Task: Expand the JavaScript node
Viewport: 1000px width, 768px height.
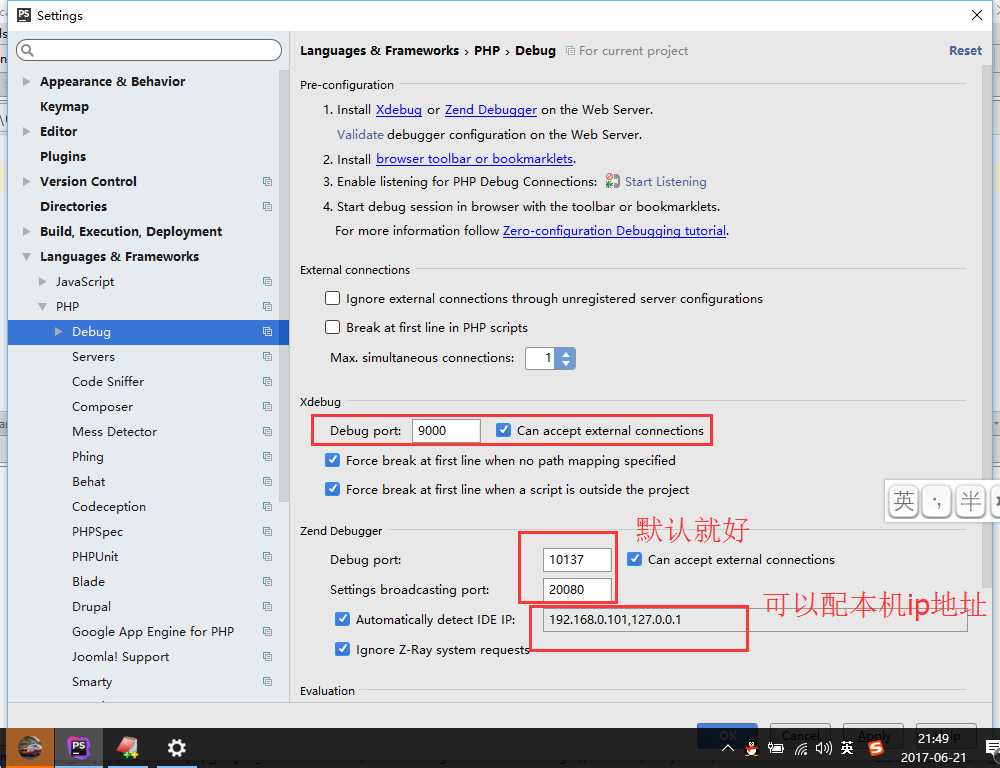Action: 43,281
